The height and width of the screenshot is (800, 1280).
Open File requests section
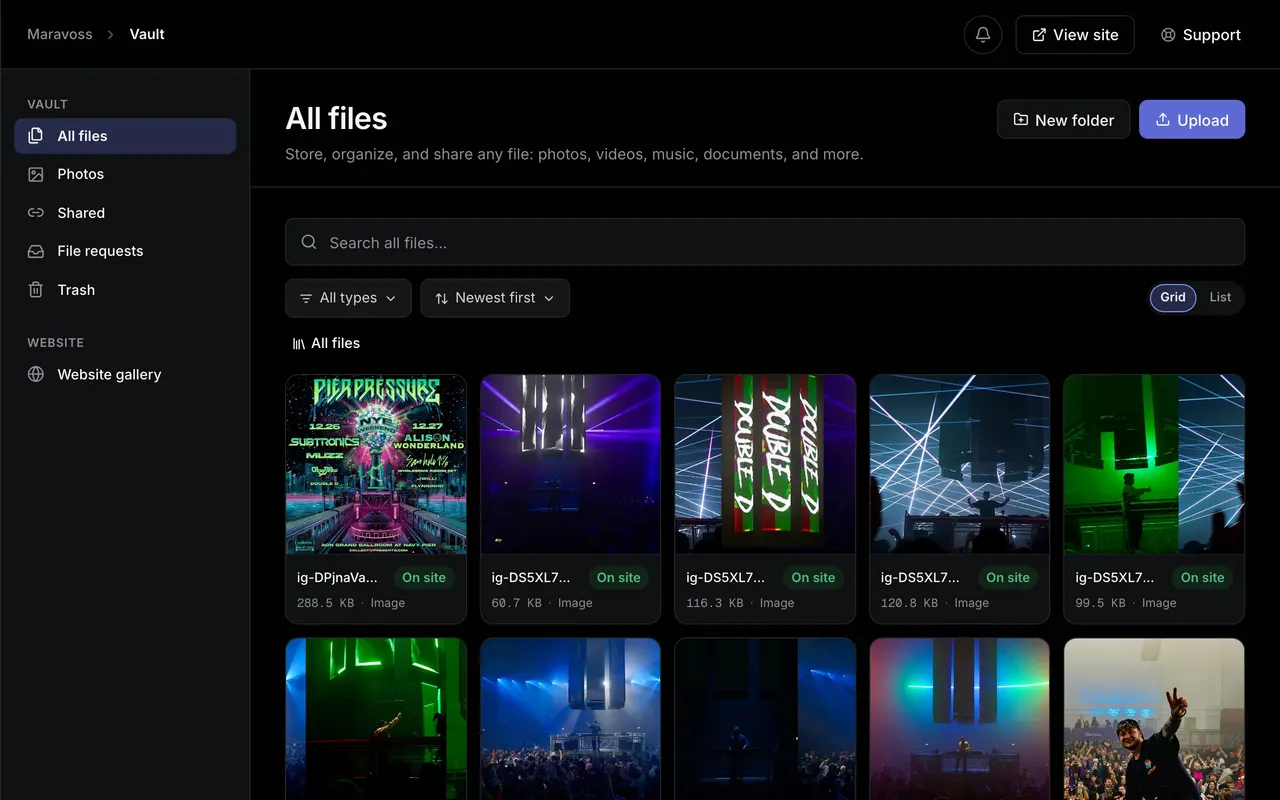click(x=125, y=251)
